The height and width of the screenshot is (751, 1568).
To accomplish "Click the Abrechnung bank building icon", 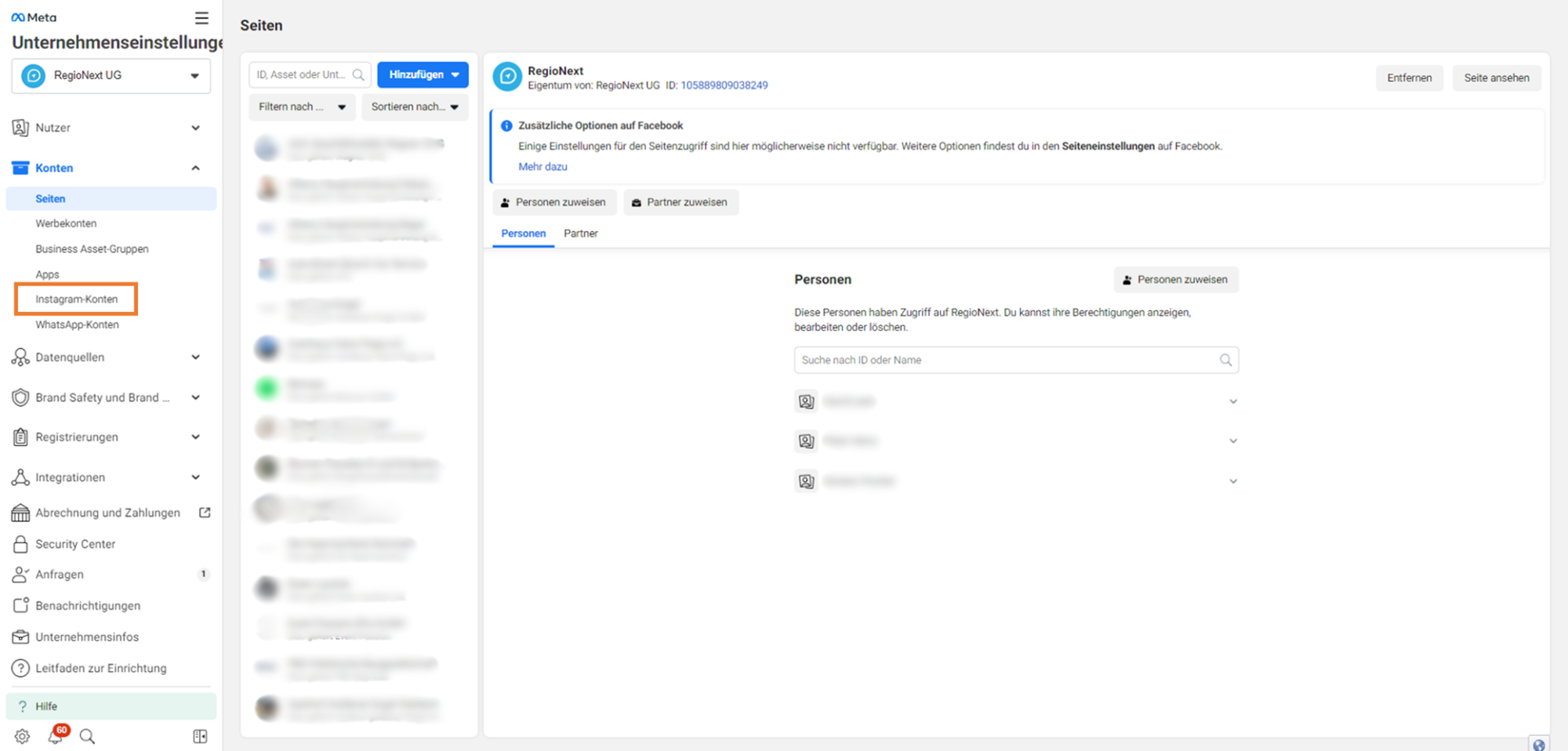I will [x=20, y=513].
